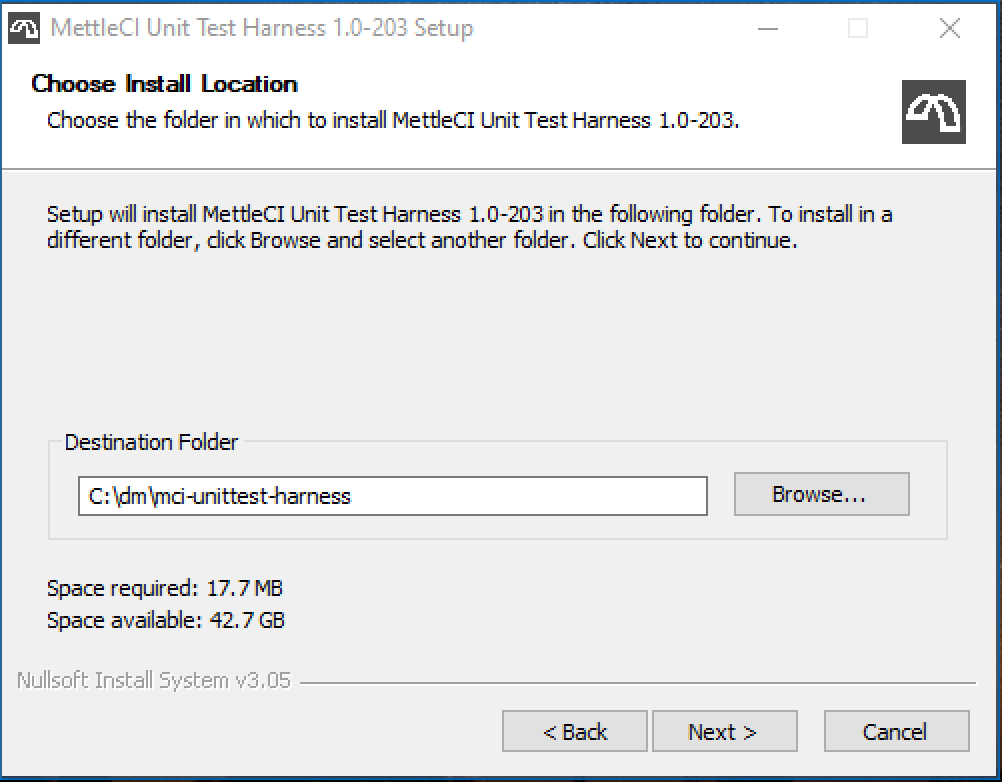
Task: Click the MettleCI icon in title bar
Action: coord(24,28)
